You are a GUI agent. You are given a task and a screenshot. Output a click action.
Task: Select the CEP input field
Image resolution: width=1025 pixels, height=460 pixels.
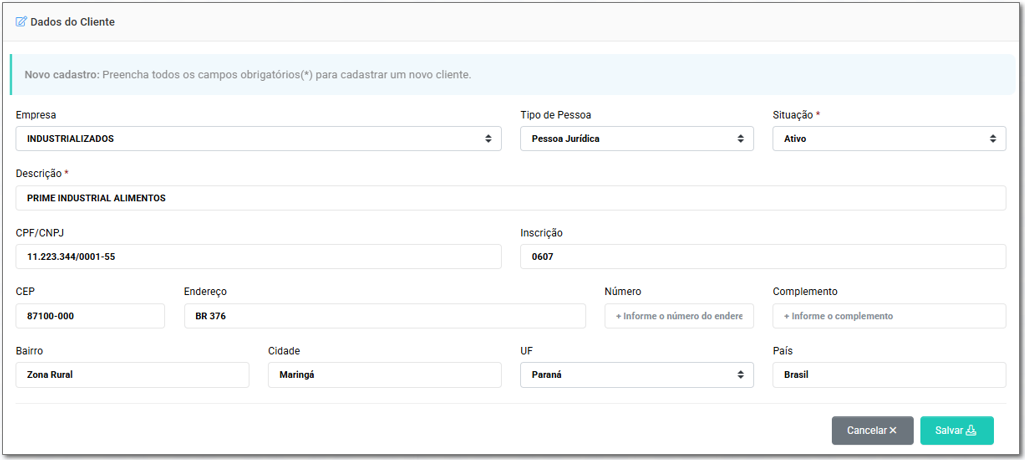[x=90, y=316]
